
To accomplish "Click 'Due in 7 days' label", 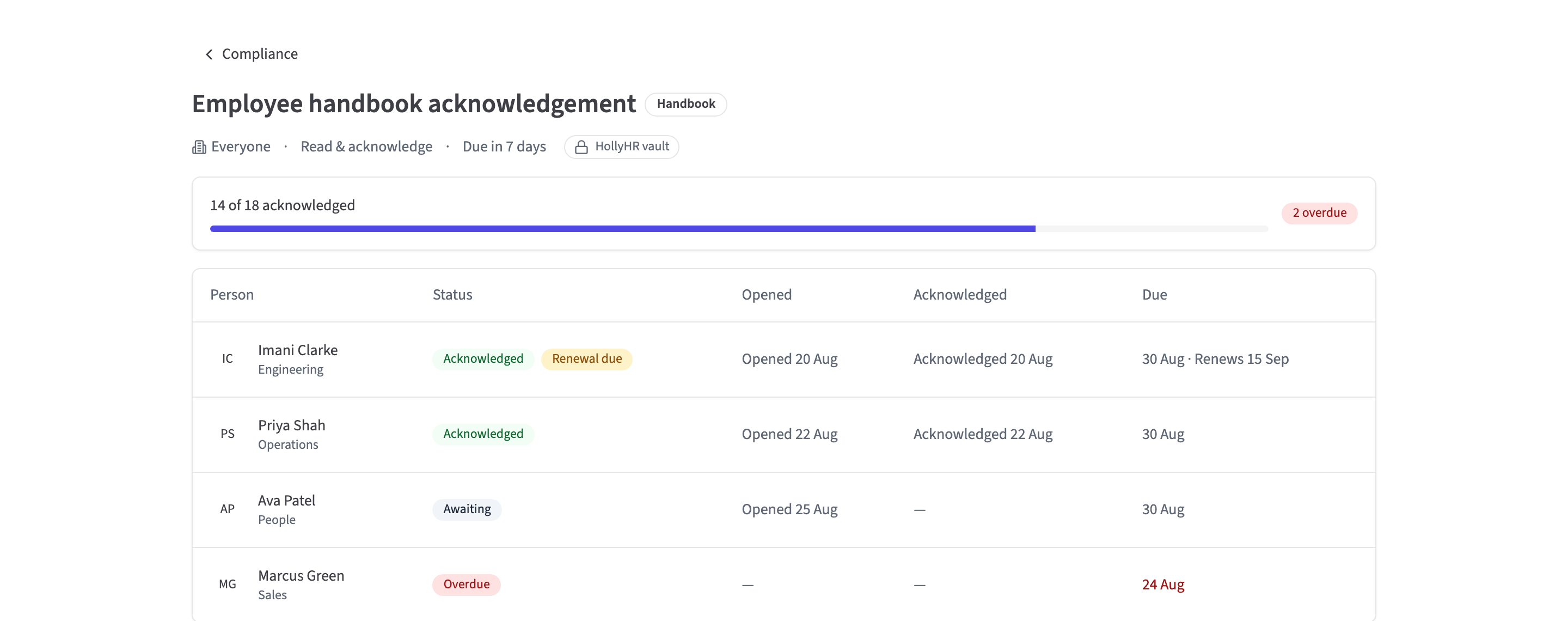I will pos(504,147).
